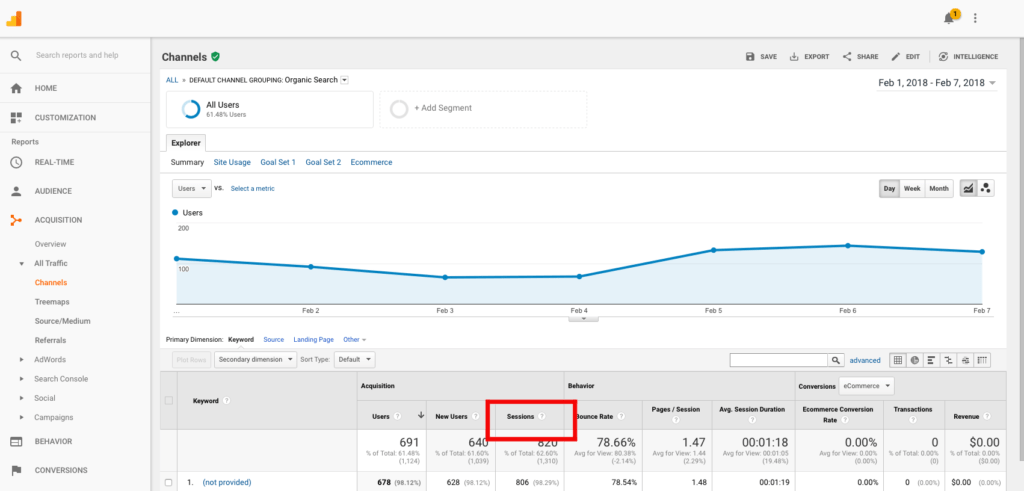
Task: Open the Explorer tab
Action: (x=186, y=143)
